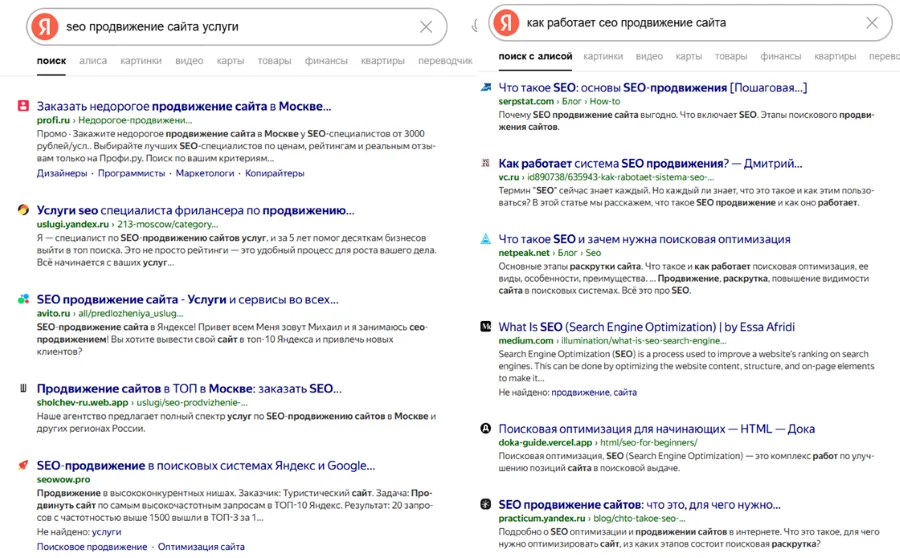The image size is (900, 558).
Task: Open the right window 'товары' tab
Action: click(731, 56)
